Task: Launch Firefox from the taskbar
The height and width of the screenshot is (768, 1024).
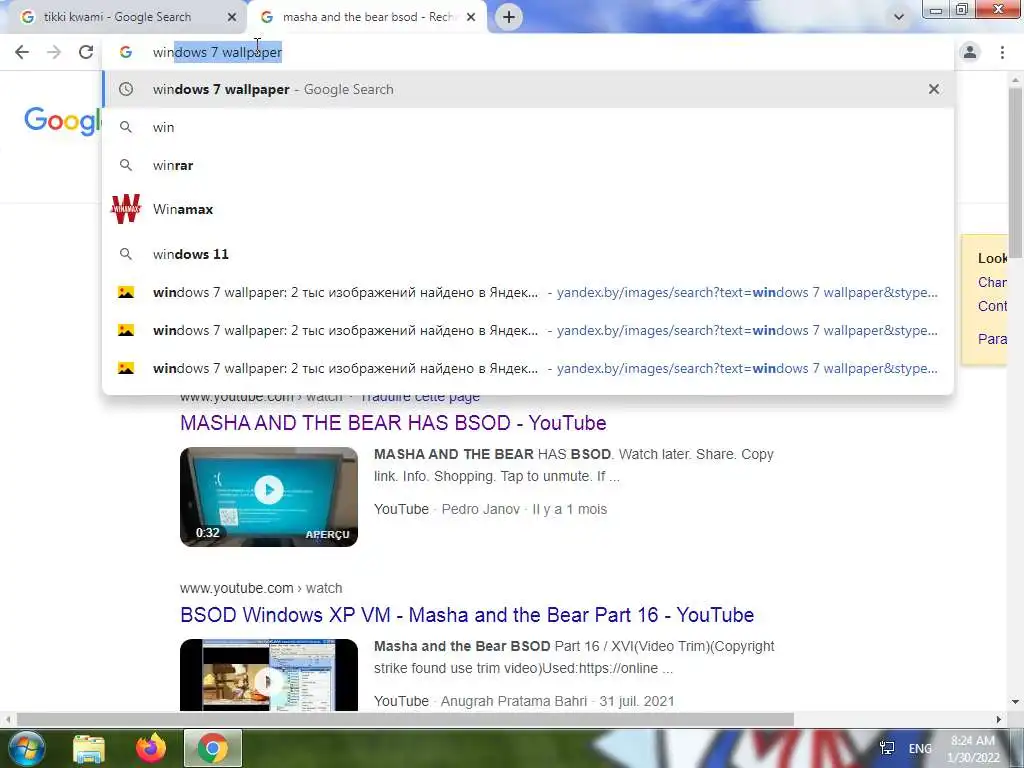Action: (151, 748)
